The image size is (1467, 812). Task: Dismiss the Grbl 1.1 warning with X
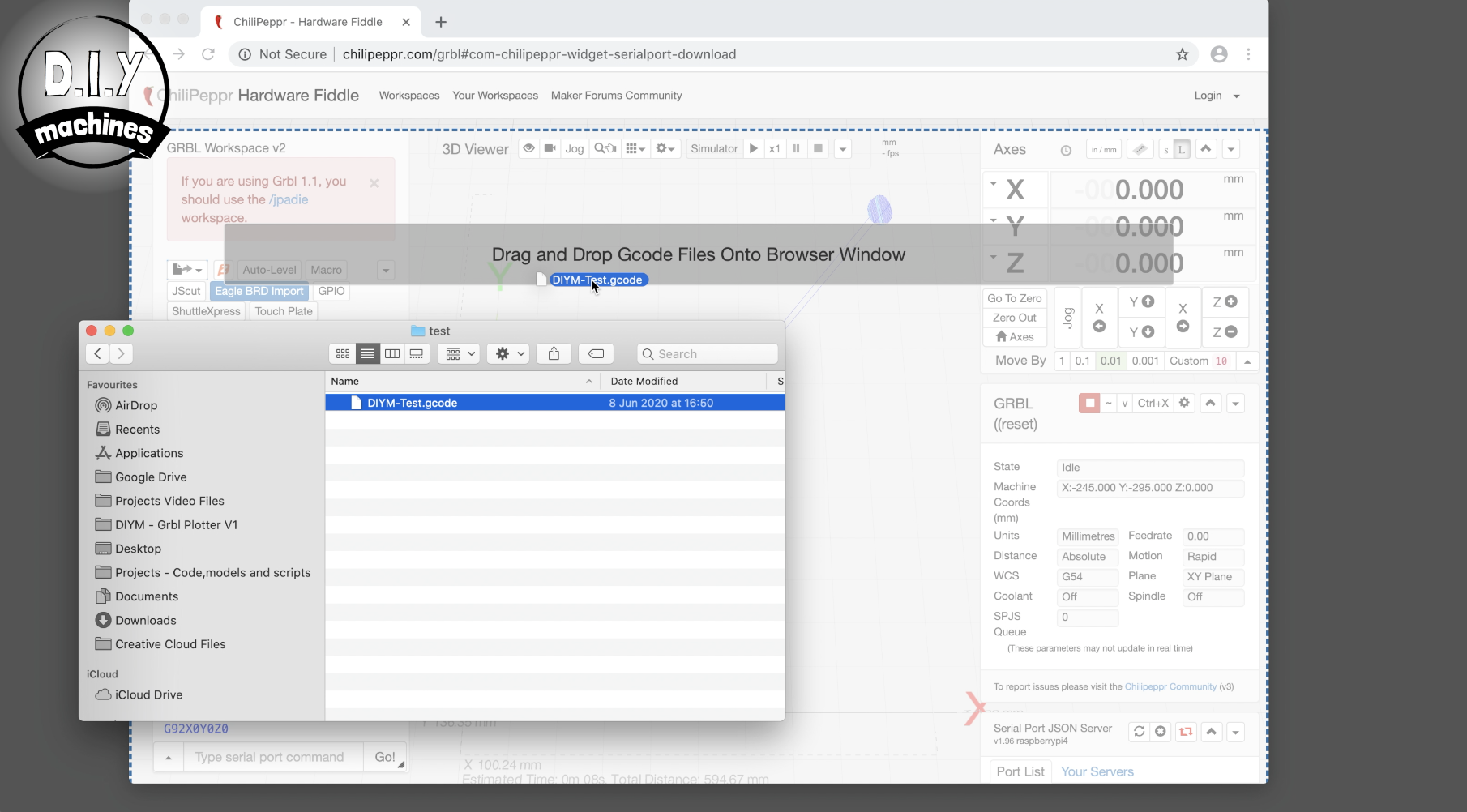(x=374, y=183)
